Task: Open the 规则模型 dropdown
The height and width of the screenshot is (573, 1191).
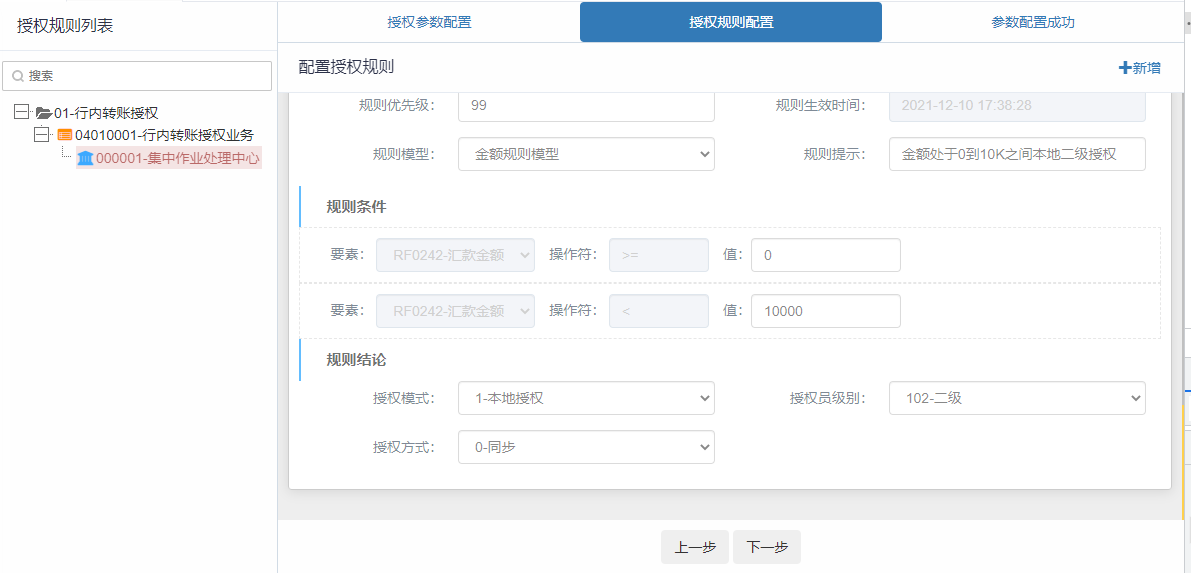Action: click(x=586, y=154)
